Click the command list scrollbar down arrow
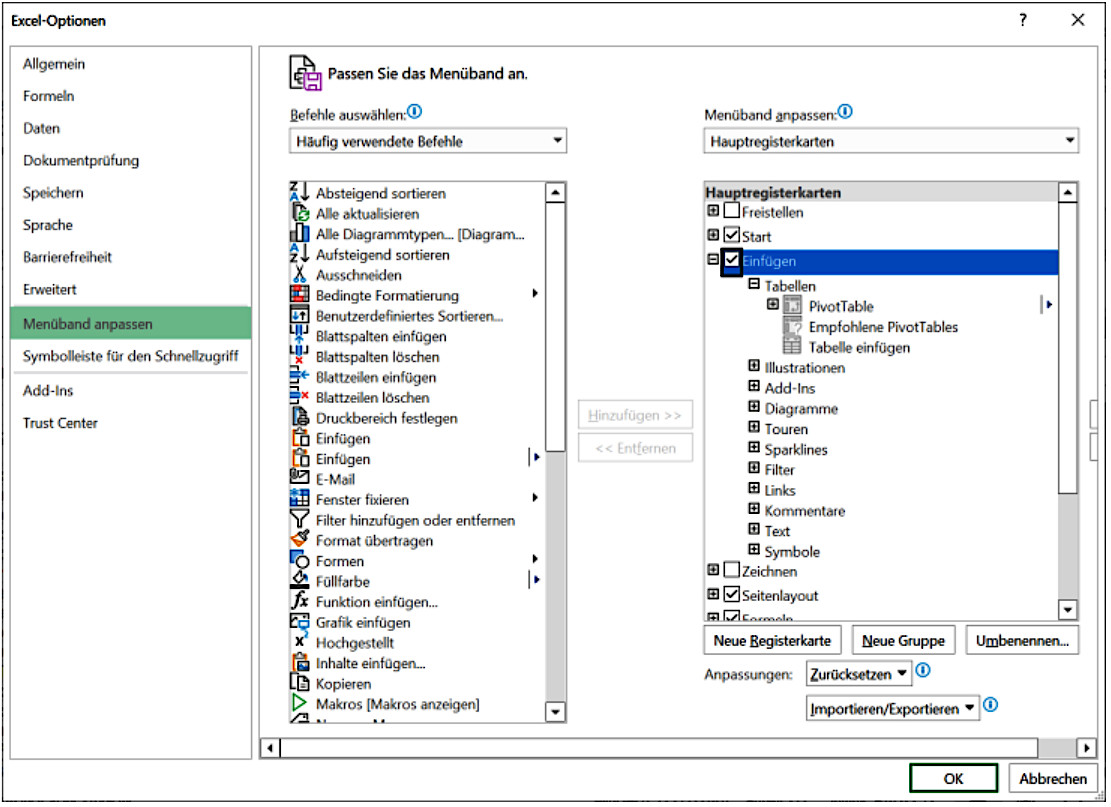 click(x=555, y=711)
